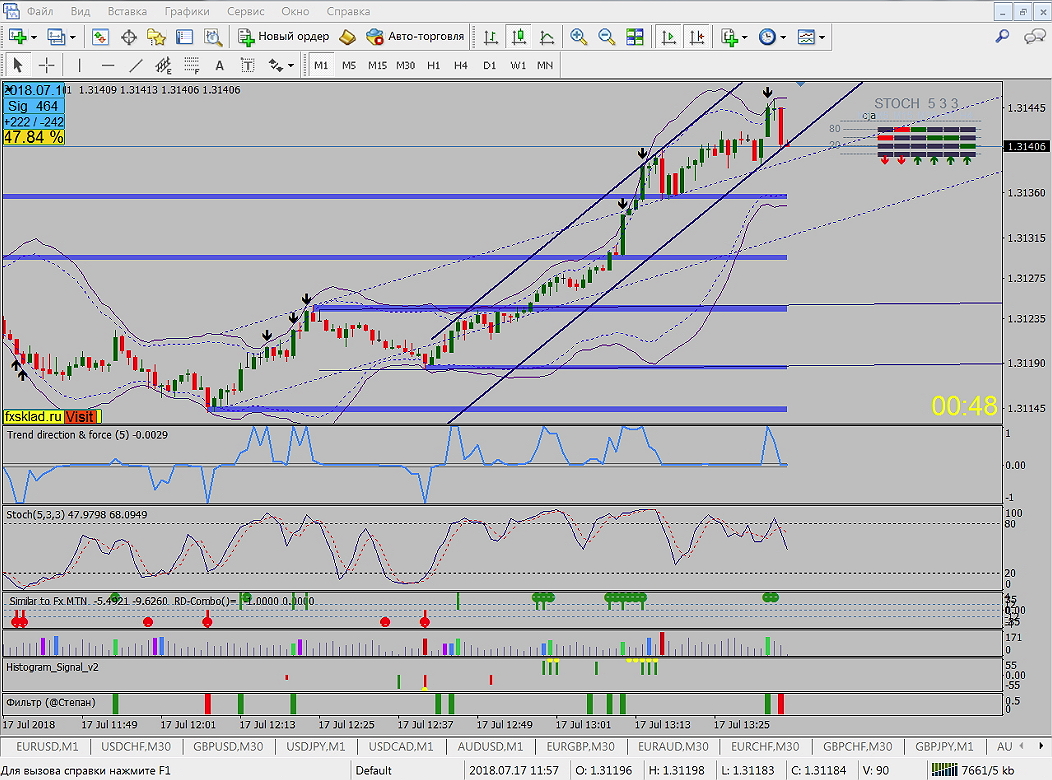Select the text label tool
This screenshot has width=1052, height=780.
pyautogui.click(x=248, y=65)
